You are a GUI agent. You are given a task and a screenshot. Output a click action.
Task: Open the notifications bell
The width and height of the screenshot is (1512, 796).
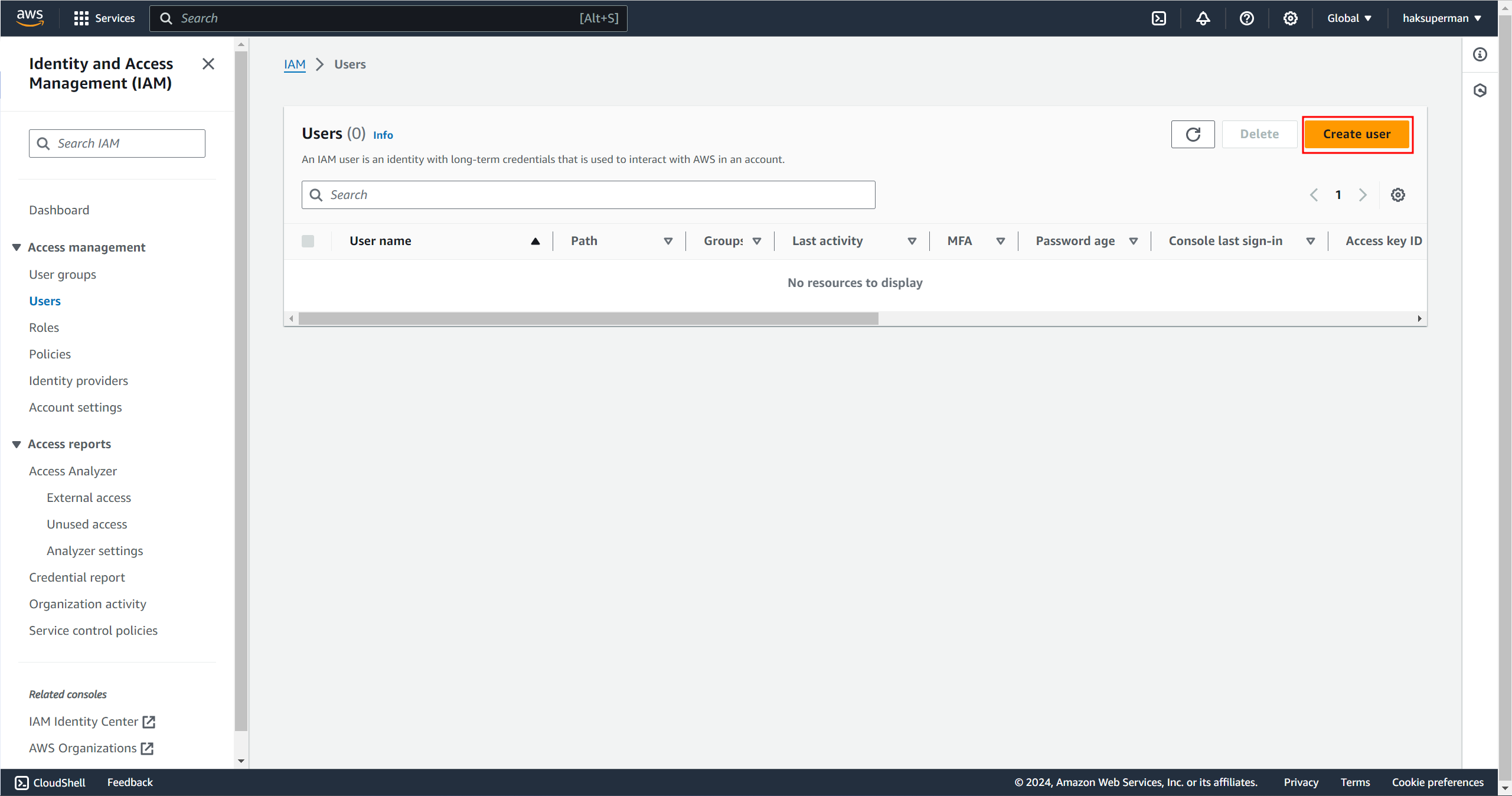(x=1203, y=18)
